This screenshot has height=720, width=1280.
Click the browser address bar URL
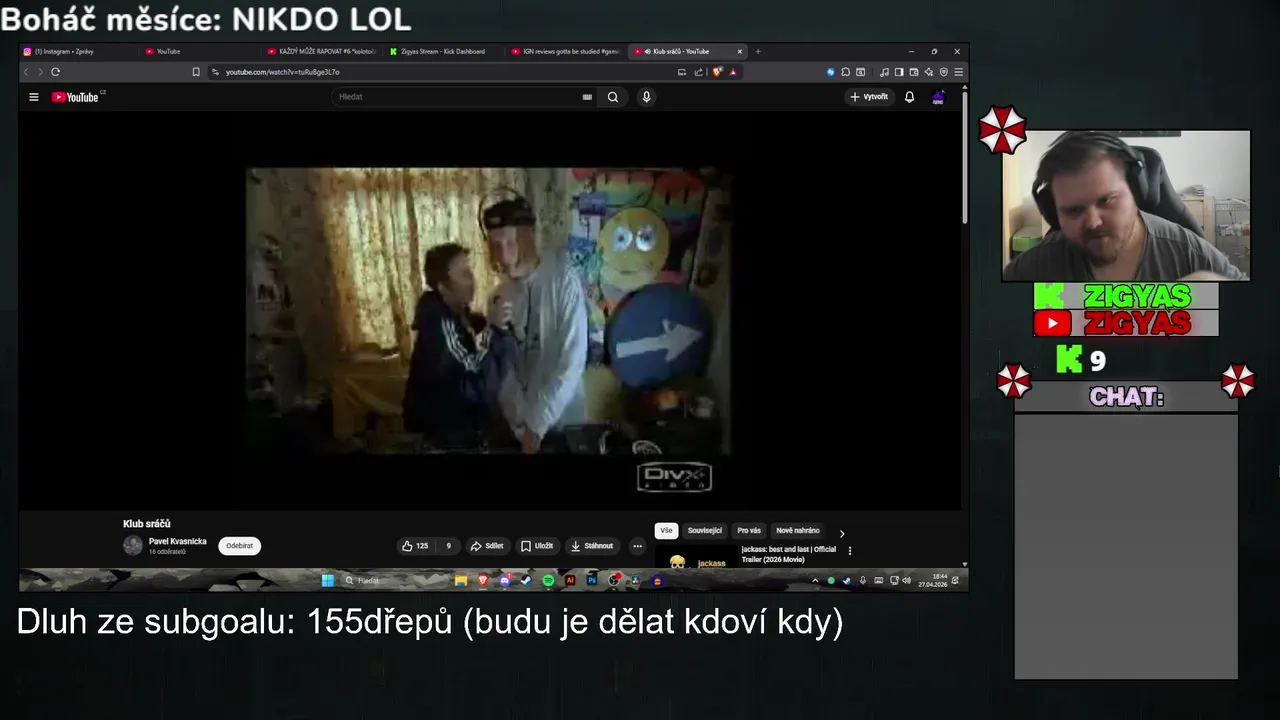[283, 72]
